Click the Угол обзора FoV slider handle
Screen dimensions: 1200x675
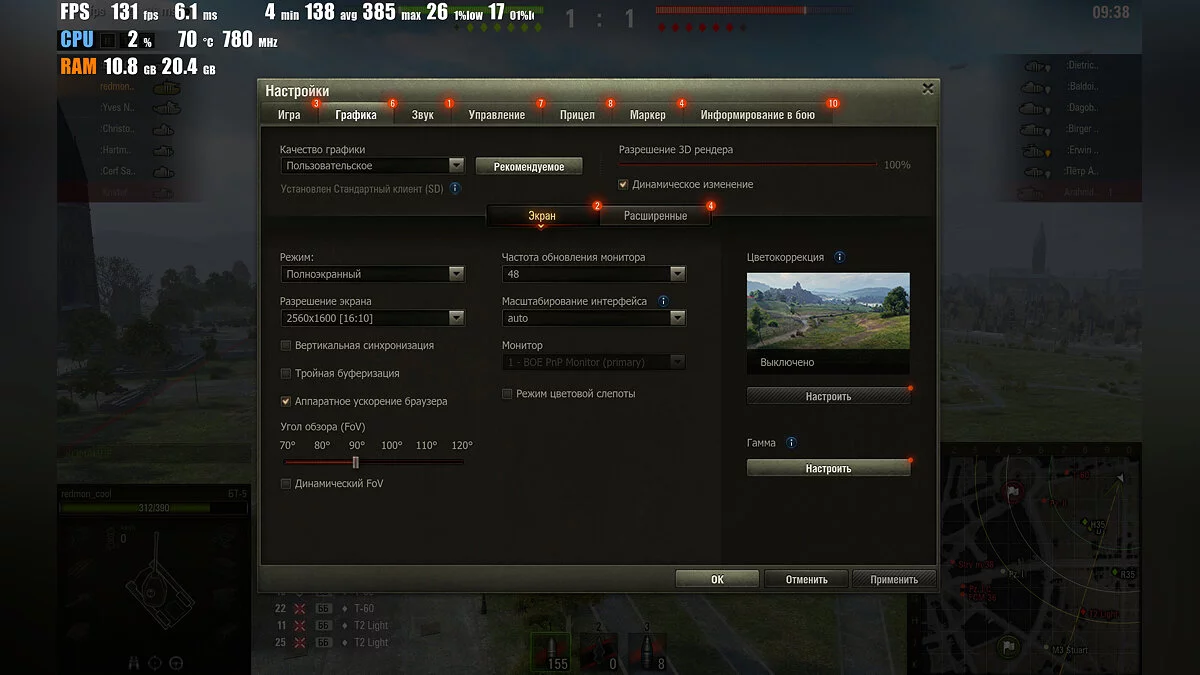click(x=355, y=462)
